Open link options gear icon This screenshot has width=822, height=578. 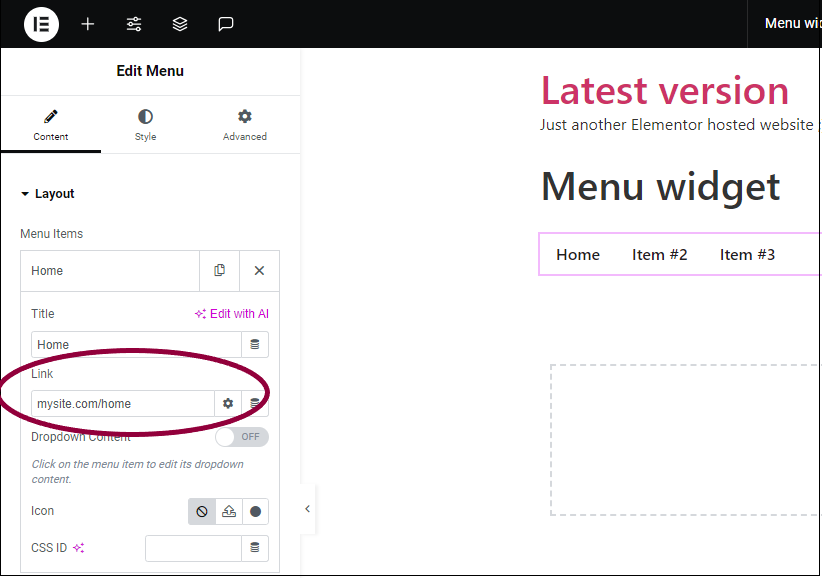point(228,403)
